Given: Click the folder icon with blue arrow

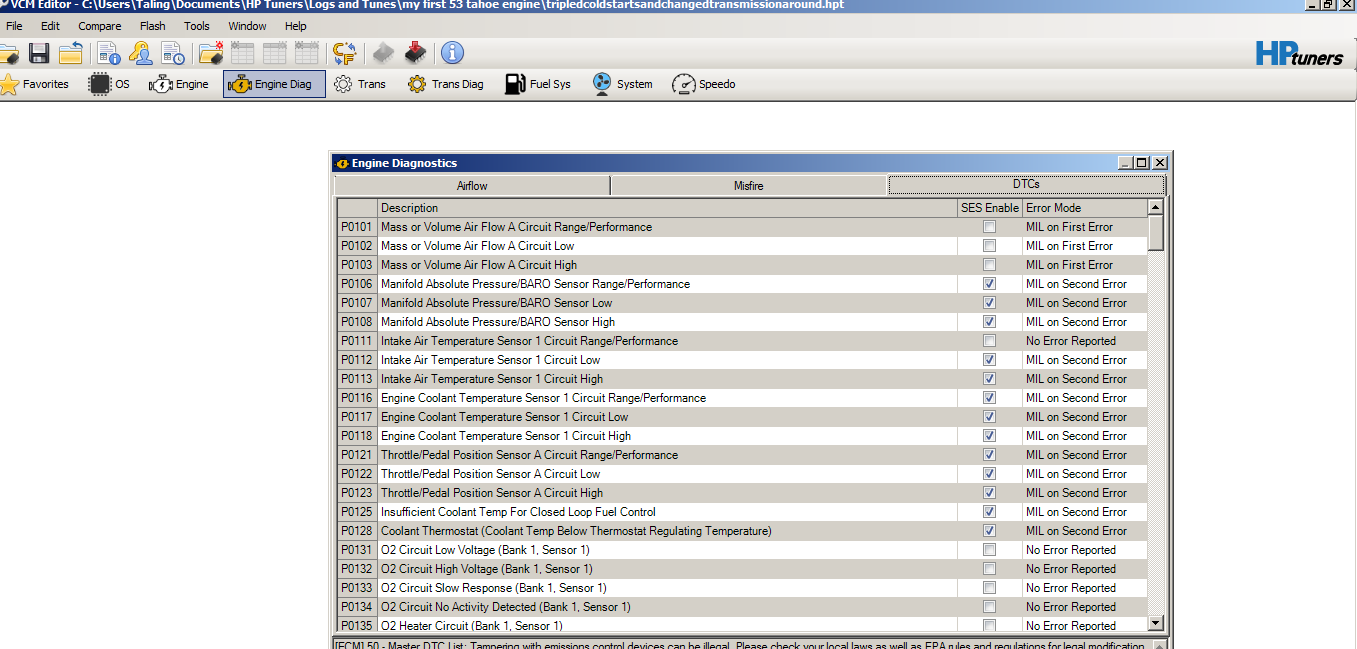Looking at the screenshot, I should [70, 53].
